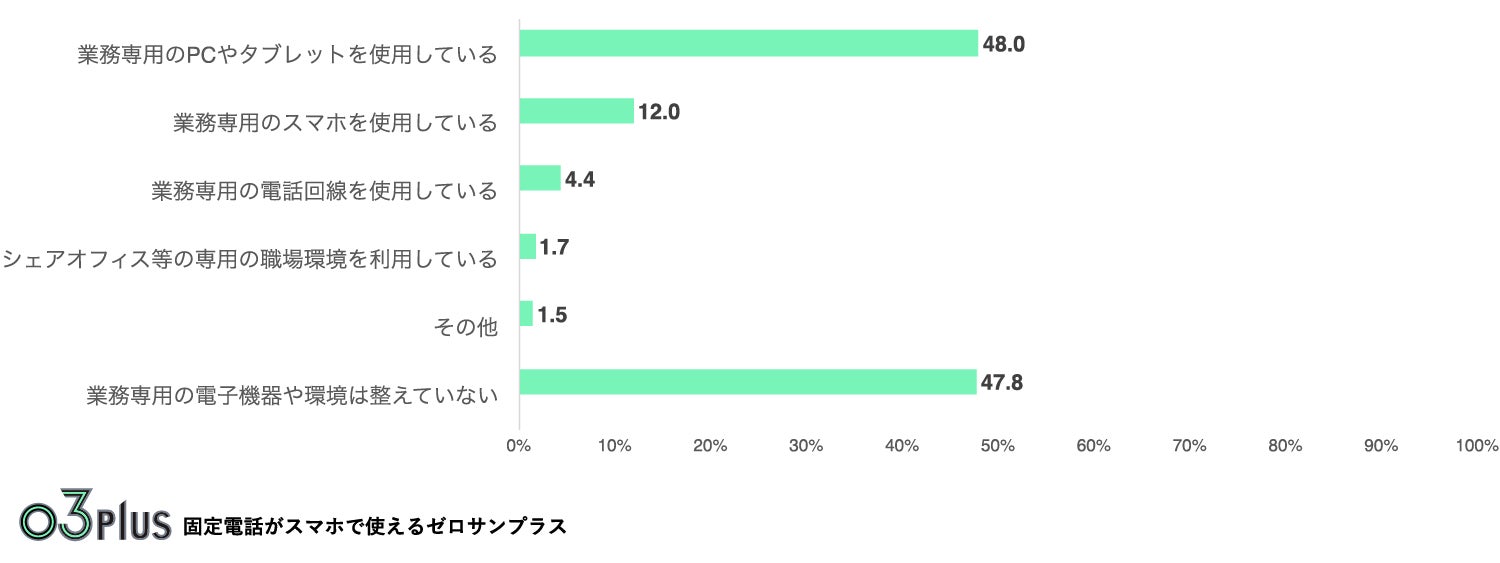
Task: Click the シェアオフィス等の専用の職場環境 label
Action: pos(249,259)
